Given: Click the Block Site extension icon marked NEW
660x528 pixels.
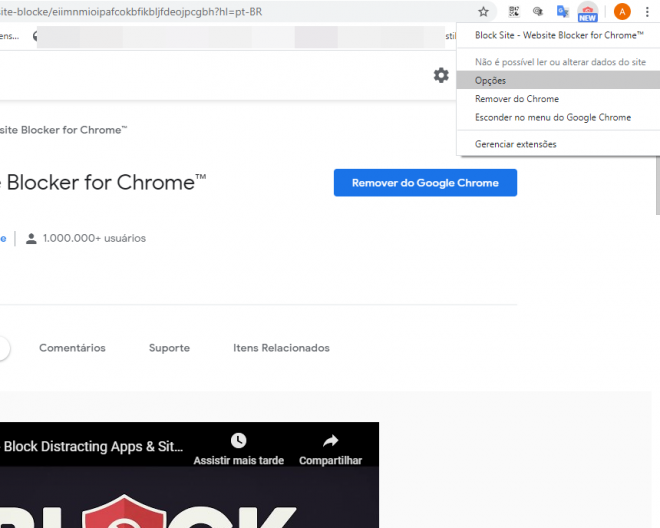Looking at the screenshot, I should (x=588, y=12).
